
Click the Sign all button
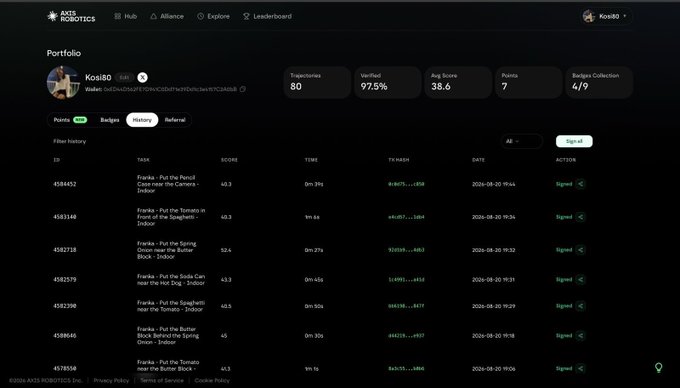tap(574, 141)
